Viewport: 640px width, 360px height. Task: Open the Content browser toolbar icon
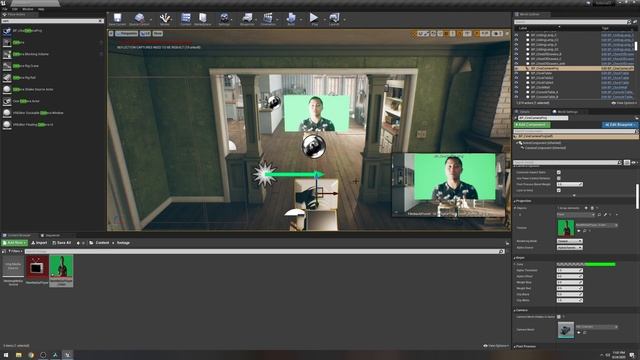(186, 18)
